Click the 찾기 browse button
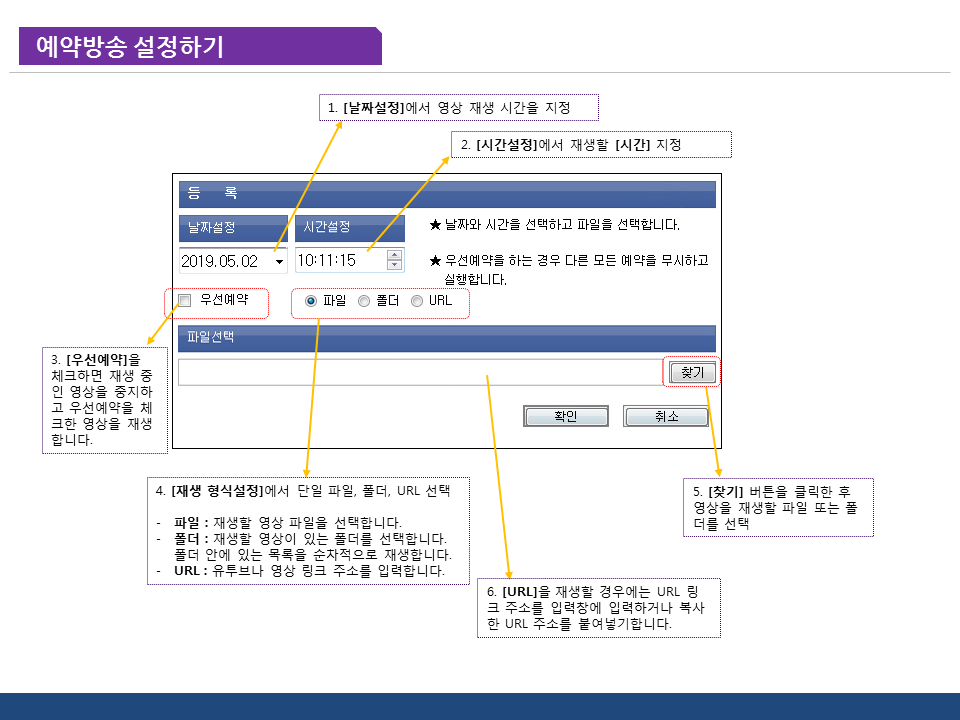 692,372
